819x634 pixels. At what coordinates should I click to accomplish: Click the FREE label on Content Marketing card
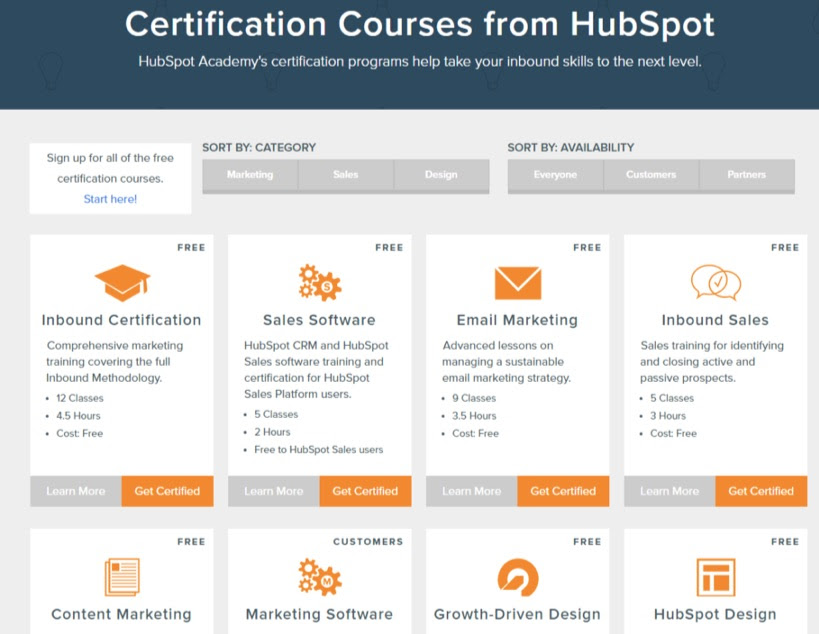(x=191, y=542)
